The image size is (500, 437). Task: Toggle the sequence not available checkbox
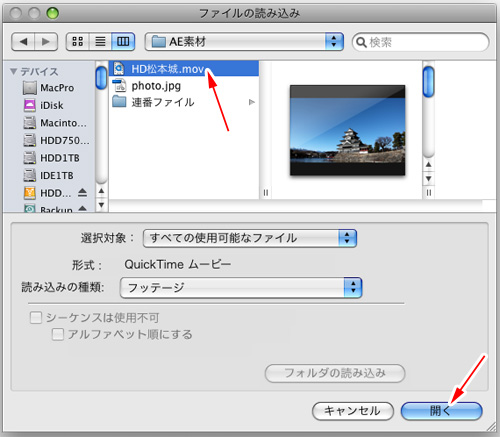[x=36, y=318]
